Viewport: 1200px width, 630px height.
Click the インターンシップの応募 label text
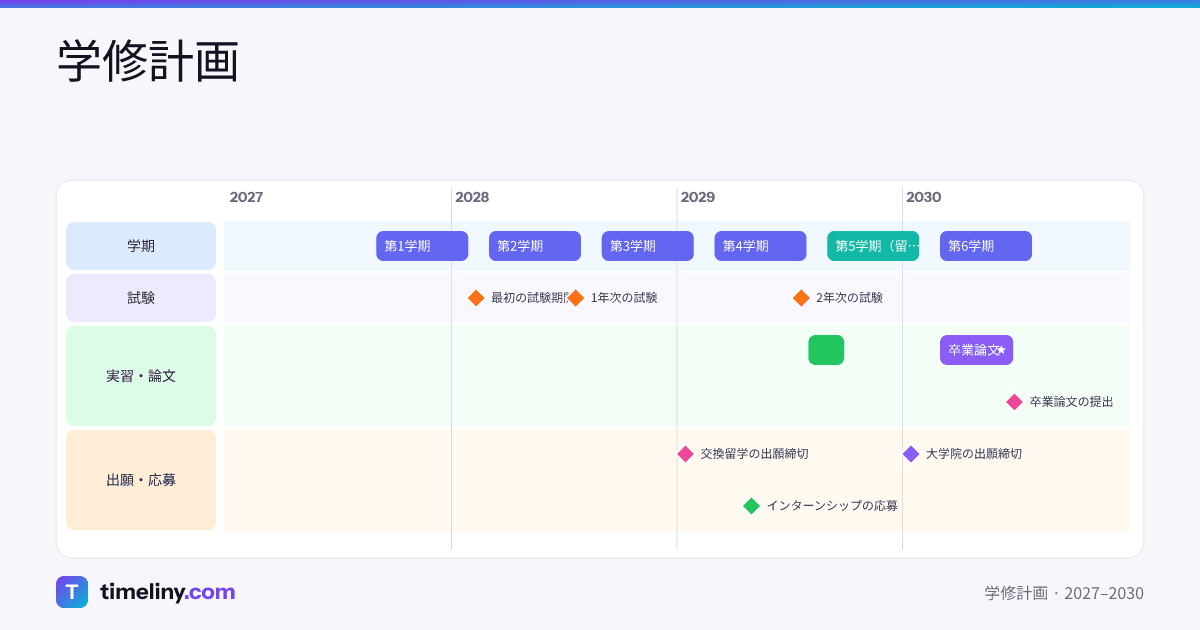click(x=832, y=506)
